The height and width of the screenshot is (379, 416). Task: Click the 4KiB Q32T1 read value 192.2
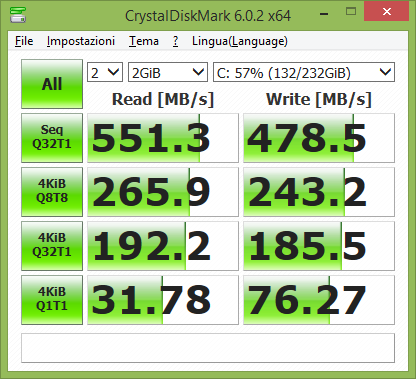(x=163, y=246)
